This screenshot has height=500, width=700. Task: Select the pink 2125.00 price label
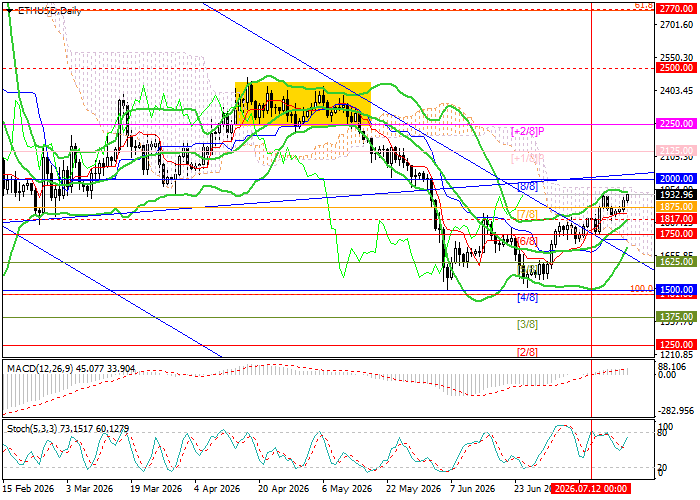(x=676, y=150)
